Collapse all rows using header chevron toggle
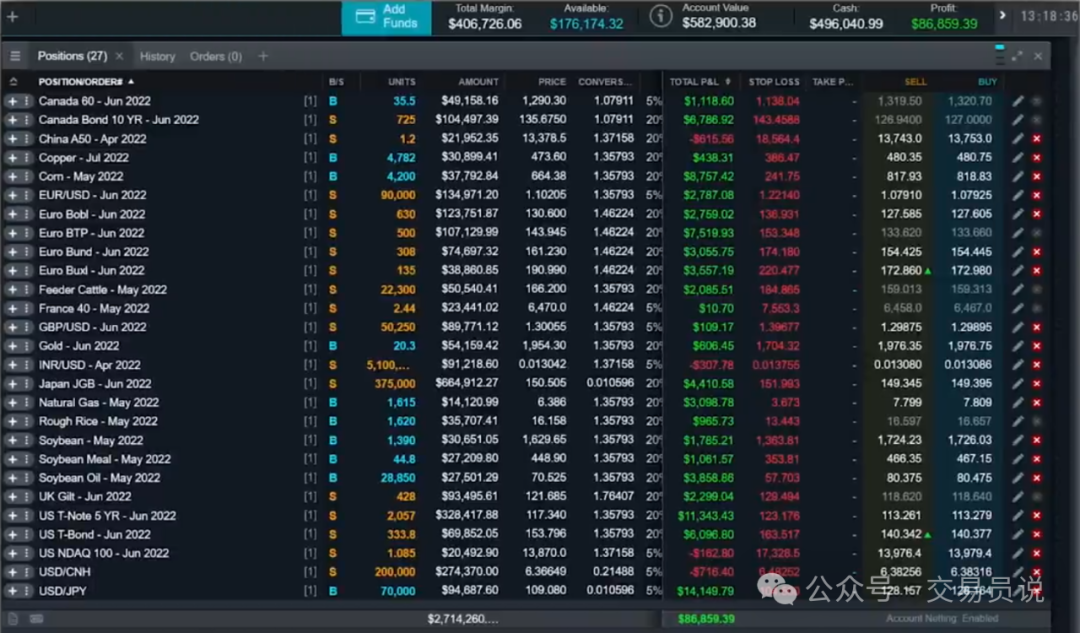Screen dimensions: 1080x633 pyautogui.click(x=14, y=82)
